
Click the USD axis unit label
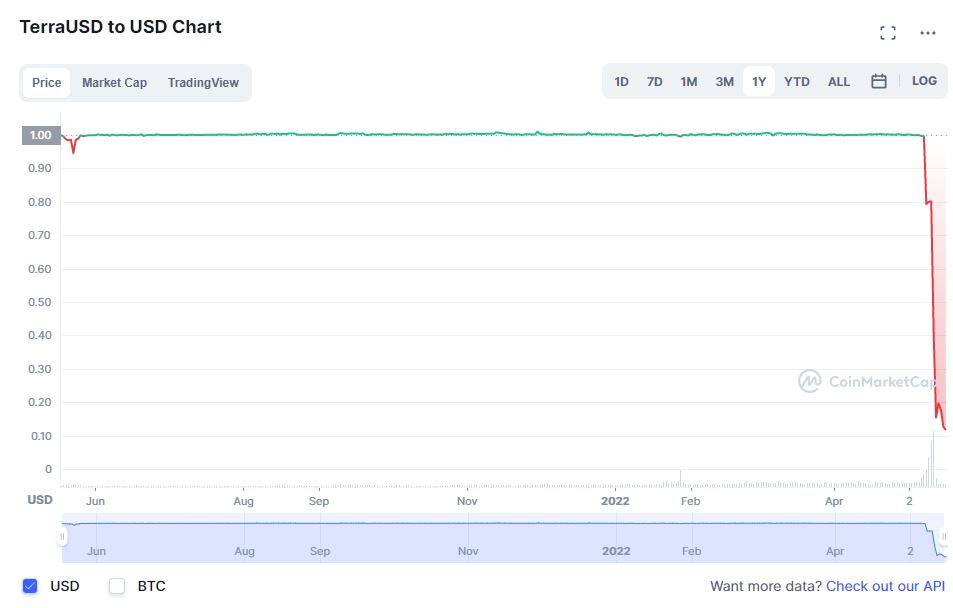(x=40, y=500)
